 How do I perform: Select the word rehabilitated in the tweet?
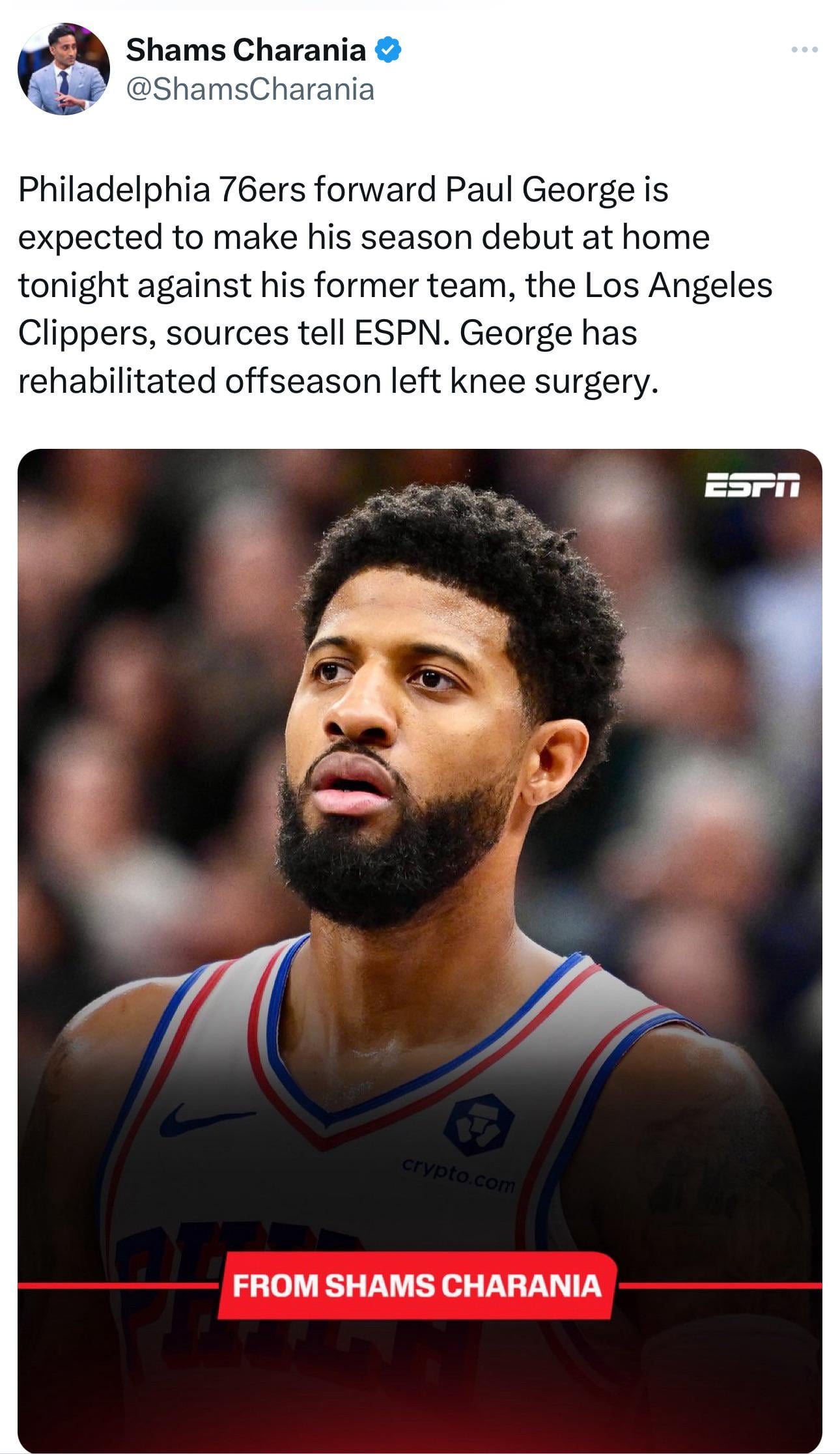pyautogui.click(x=117, y=381)
